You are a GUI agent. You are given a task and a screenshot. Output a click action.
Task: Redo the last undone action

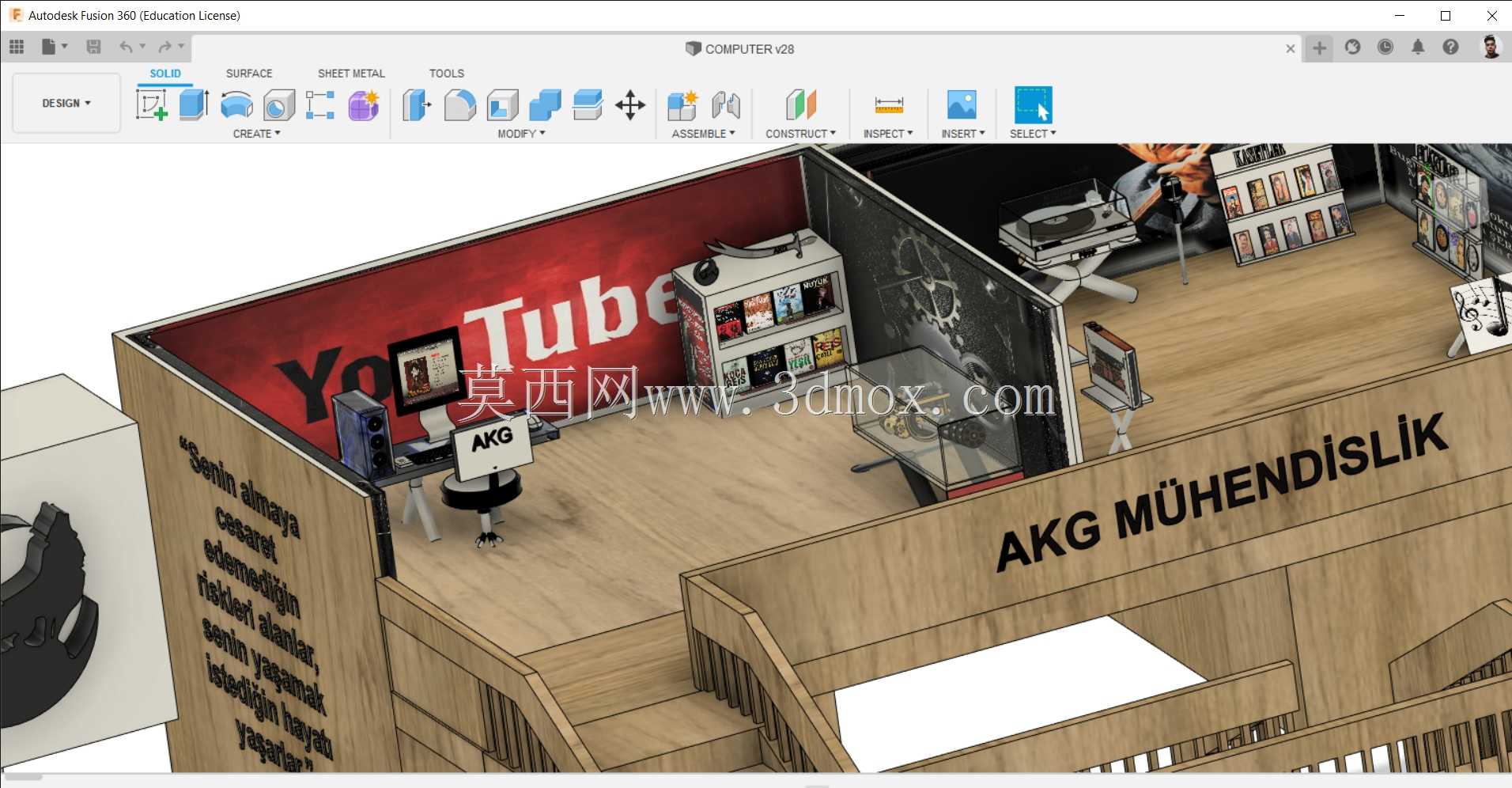coord(164,47)
